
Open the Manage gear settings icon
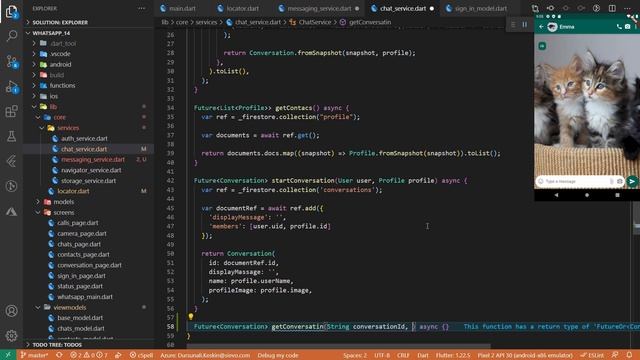tap(11, 336)
